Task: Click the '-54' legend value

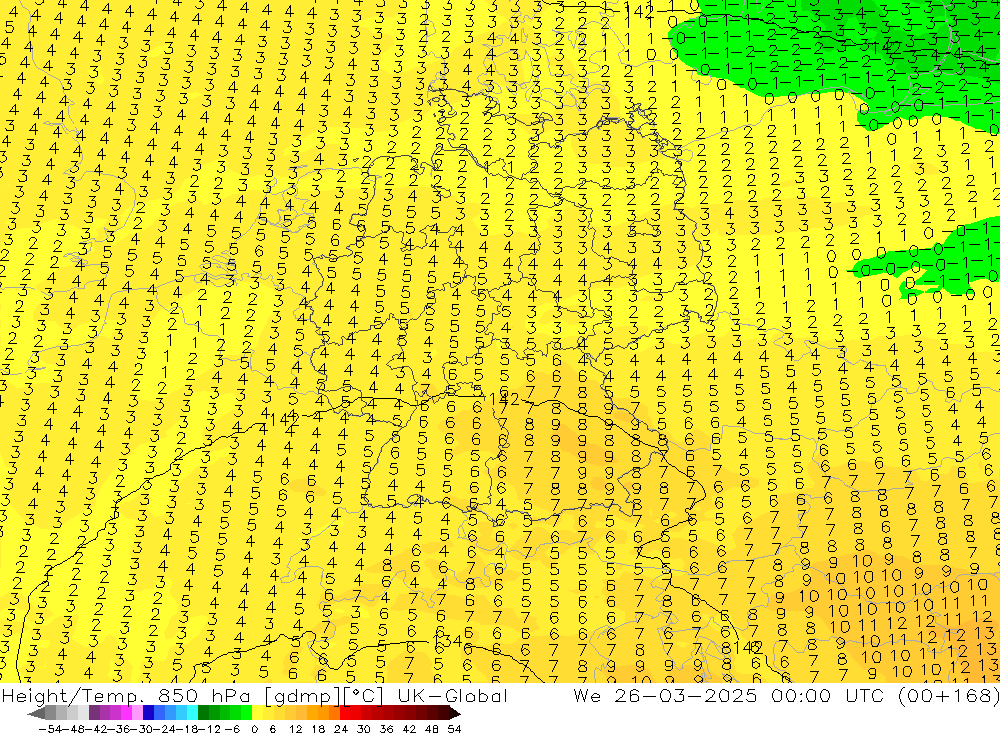Action: pyautogui.click(x=48, y=728)
